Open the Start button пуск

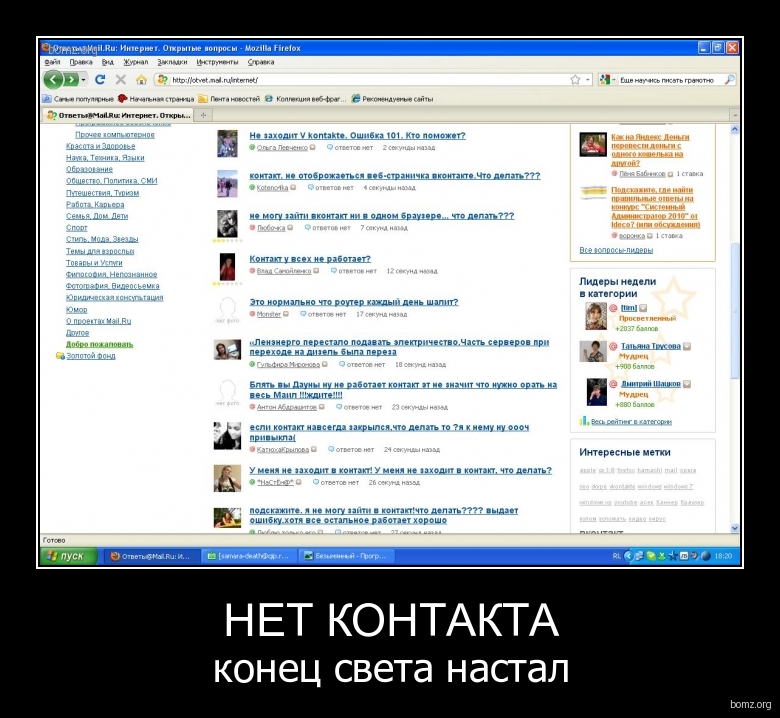tap(68, 556)
